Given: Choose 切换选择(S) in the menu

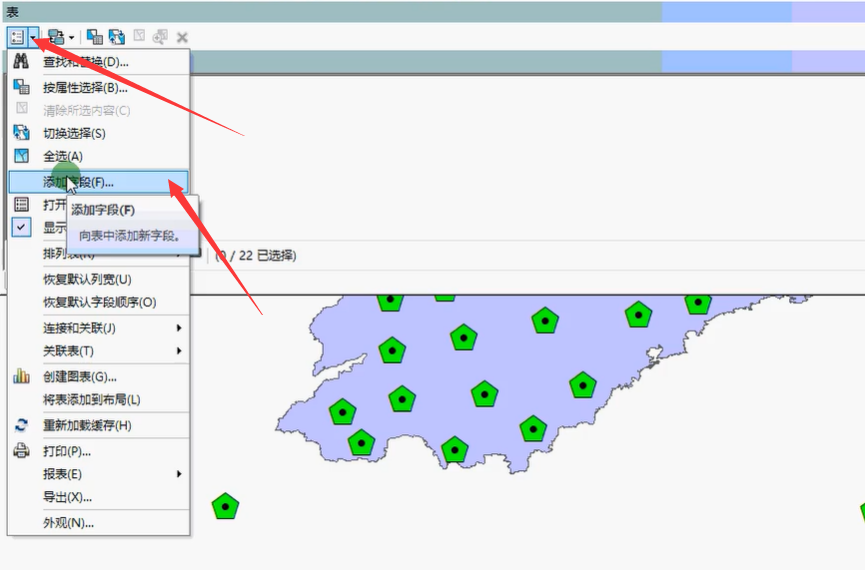Looking at the screenshot, I should coord(98,134).
